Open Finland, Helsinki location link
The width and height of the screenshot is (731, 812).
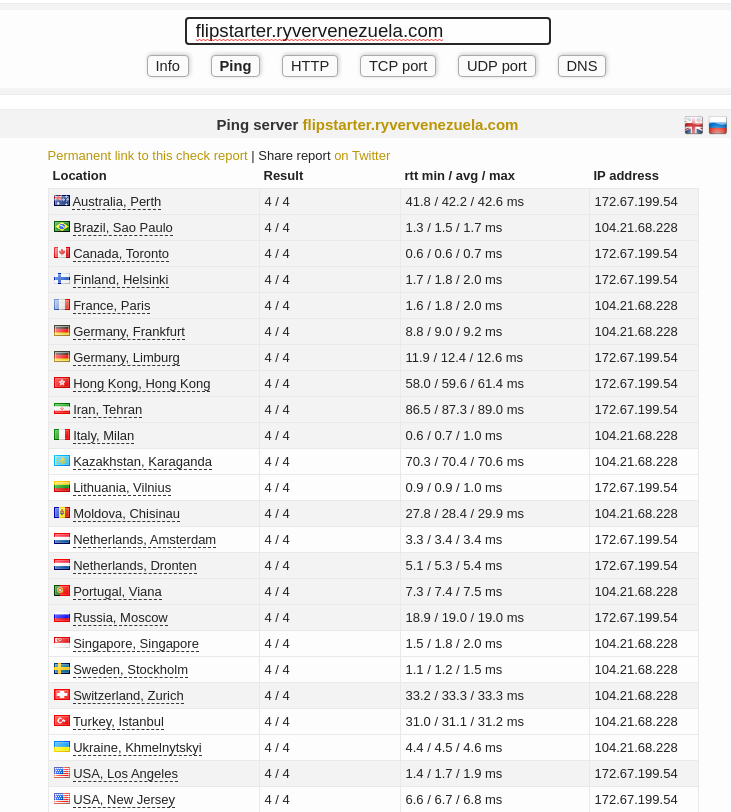(x=121, y=280)
